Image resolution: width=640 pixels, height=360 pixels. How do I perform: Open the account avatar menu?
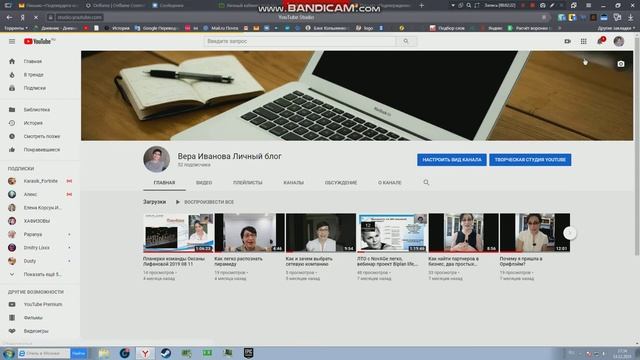(619, 41)
